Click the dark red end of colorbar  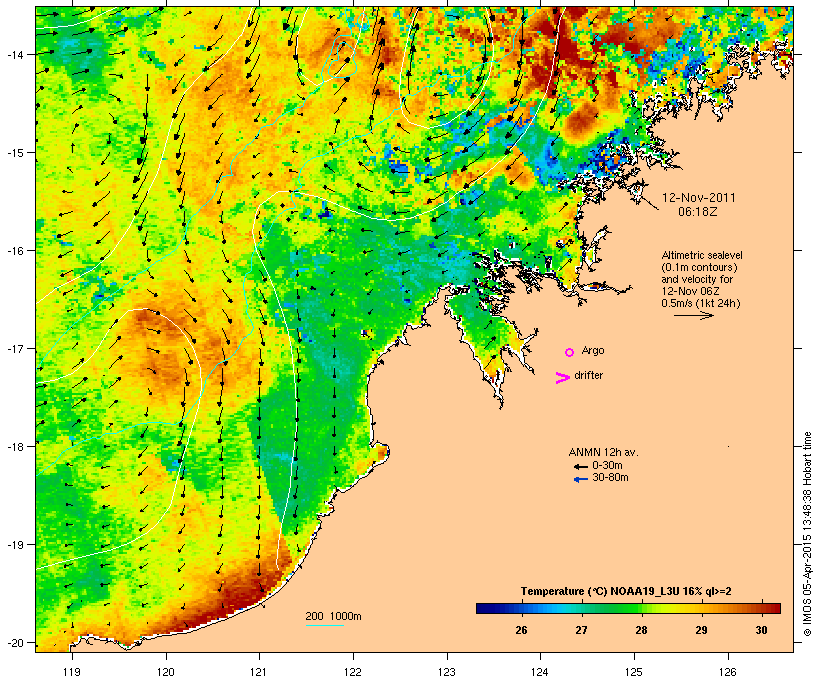tap(773, 608)
